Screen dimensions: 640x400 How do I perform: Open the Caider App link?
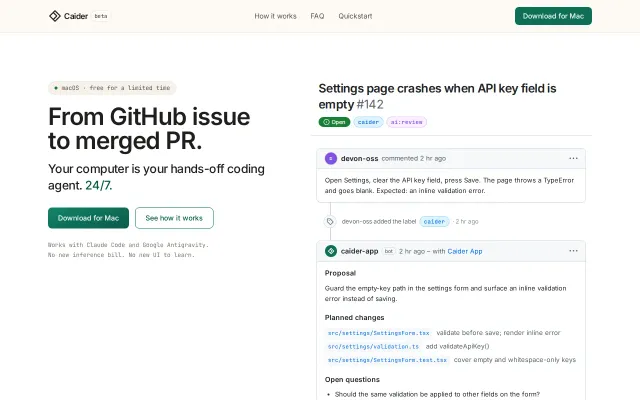point(465,251)
